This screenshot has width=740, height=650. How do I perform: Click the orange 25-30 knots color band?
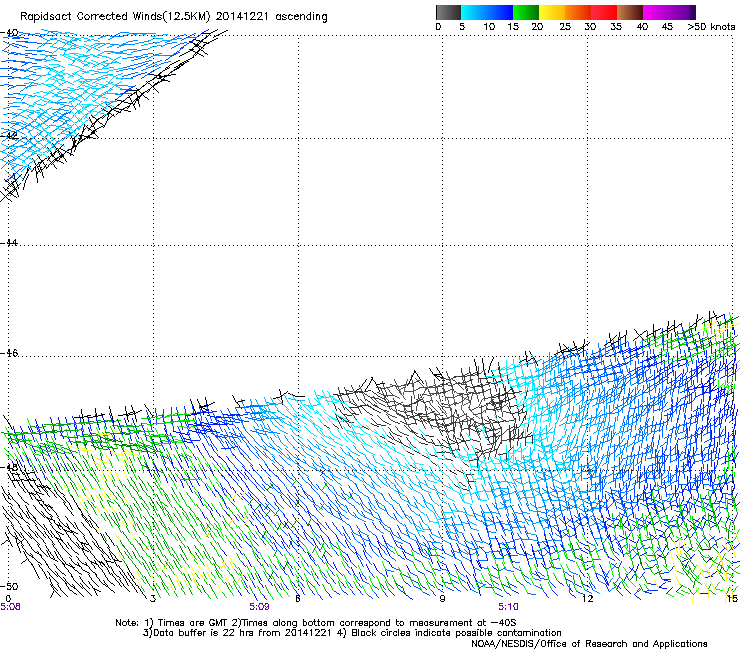578,12
